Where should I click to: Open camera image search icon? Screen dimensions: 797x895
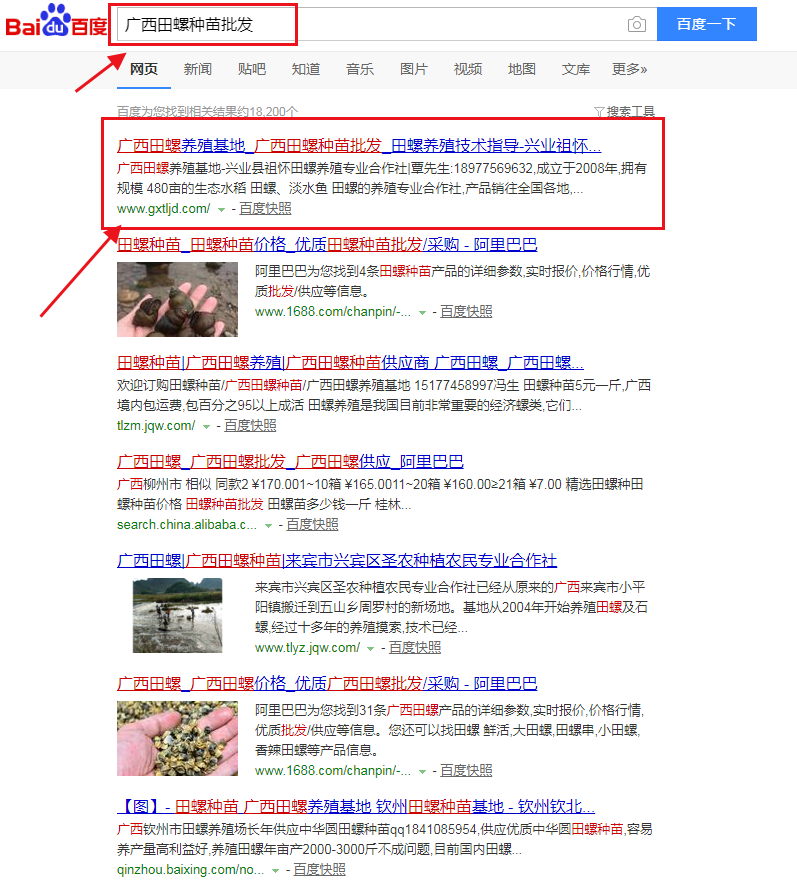pos(637,24)
